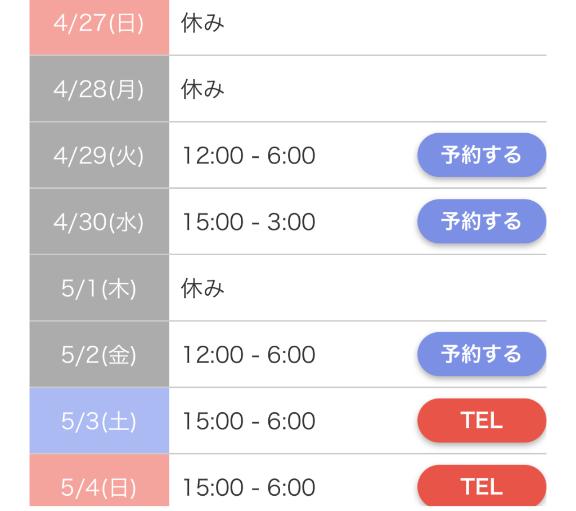
Task: Click the 15:00 - 3:00 time text
Action: (x=249, y=222)
